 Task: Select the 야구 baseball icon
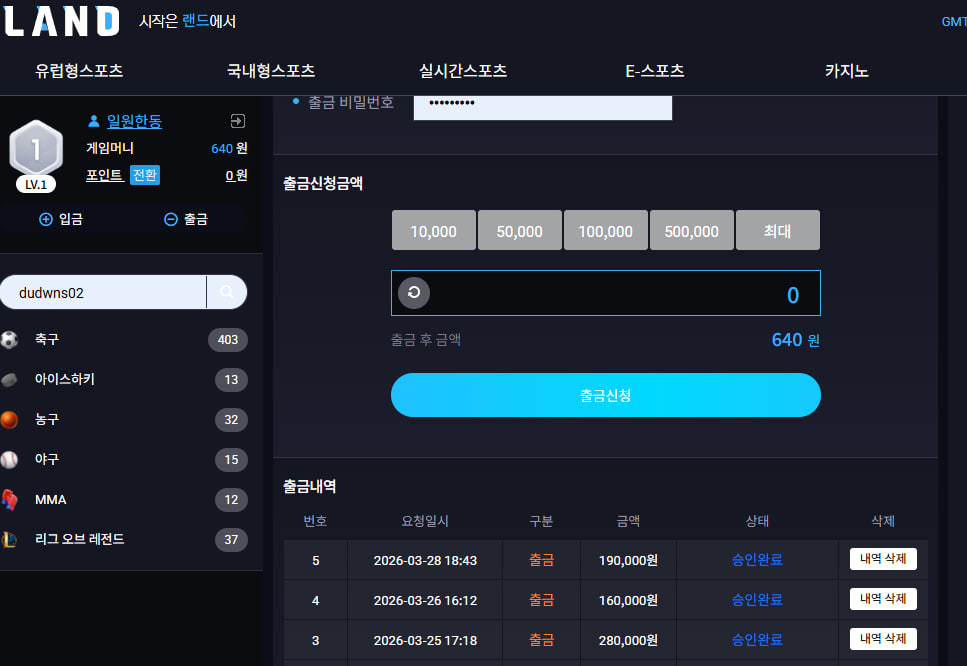(x=9, y=460)
